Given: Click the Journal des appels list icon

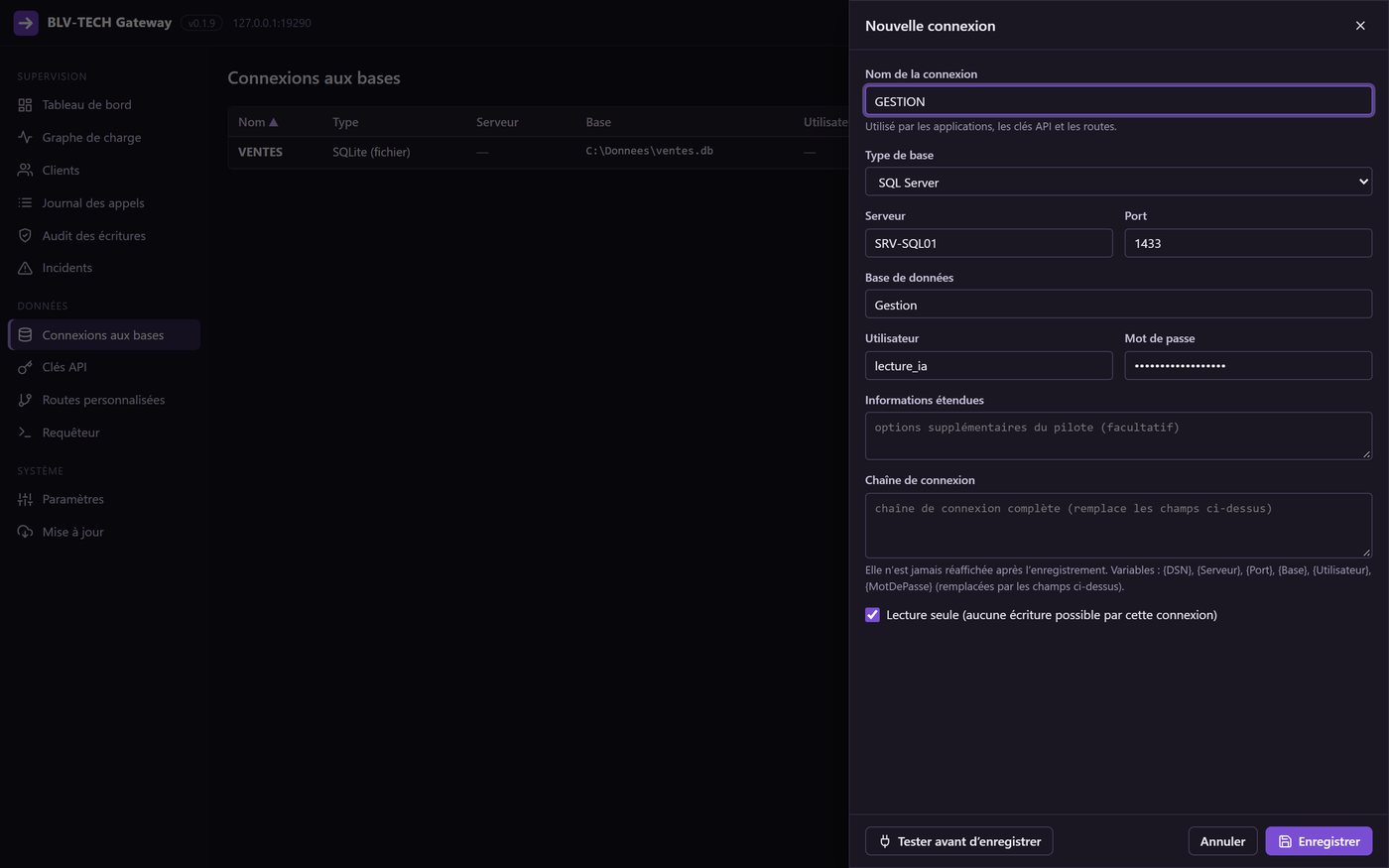Looking at the screenshot, I should (x=25, y=203).
